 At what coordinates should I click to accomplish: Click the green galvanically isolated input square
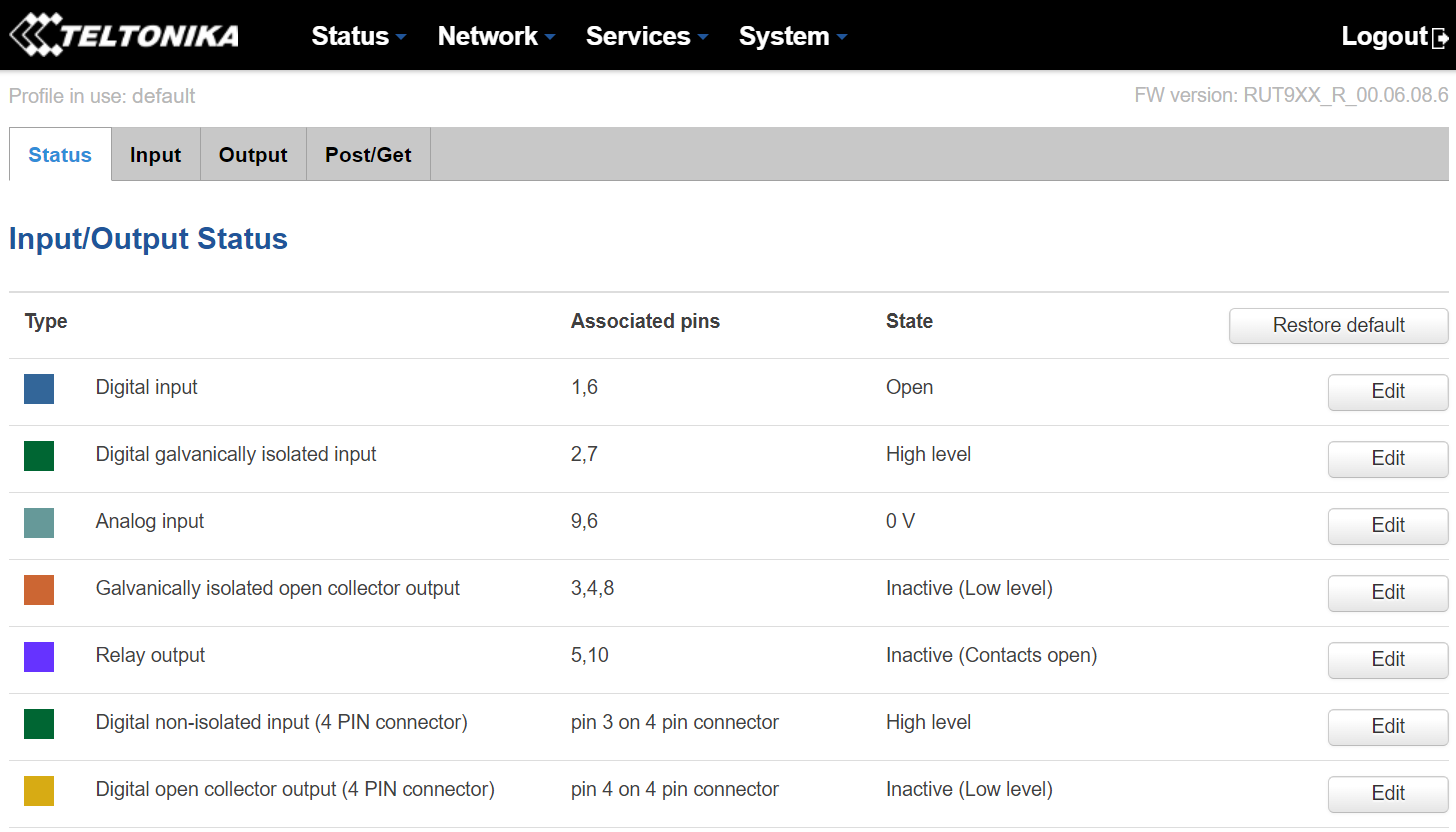(x=39, y=455)
